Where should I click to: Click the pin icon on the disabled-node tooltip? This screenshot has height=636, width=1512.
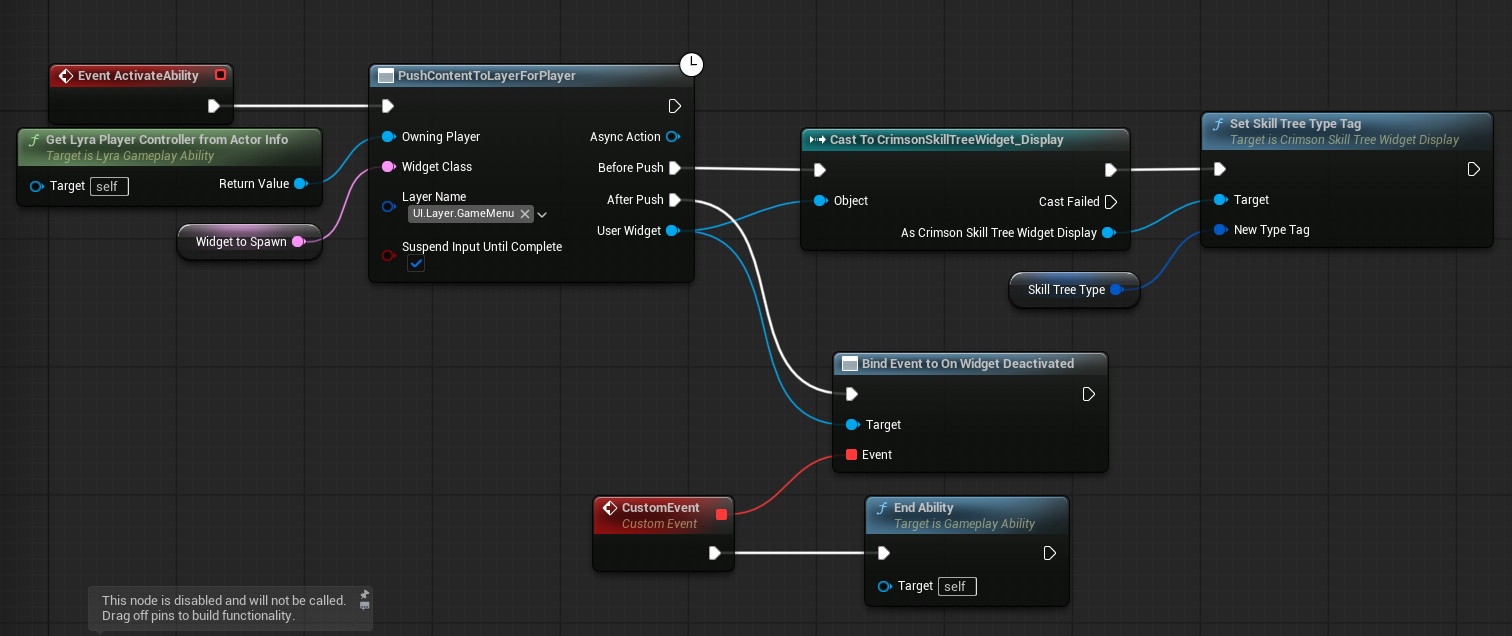[x=364, y=594]
